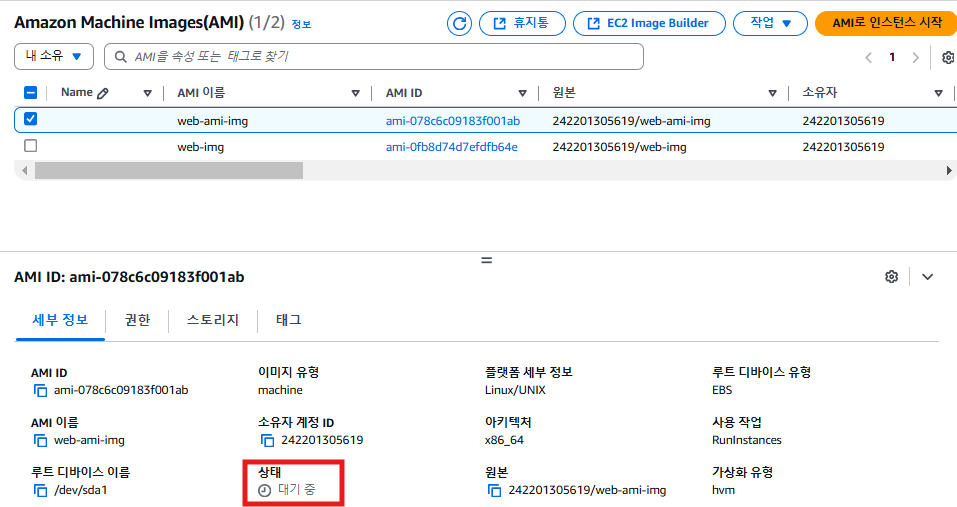Screen dimensions: 957x507
Task: Switch to the 권한 tab
Action: point(137,320)
